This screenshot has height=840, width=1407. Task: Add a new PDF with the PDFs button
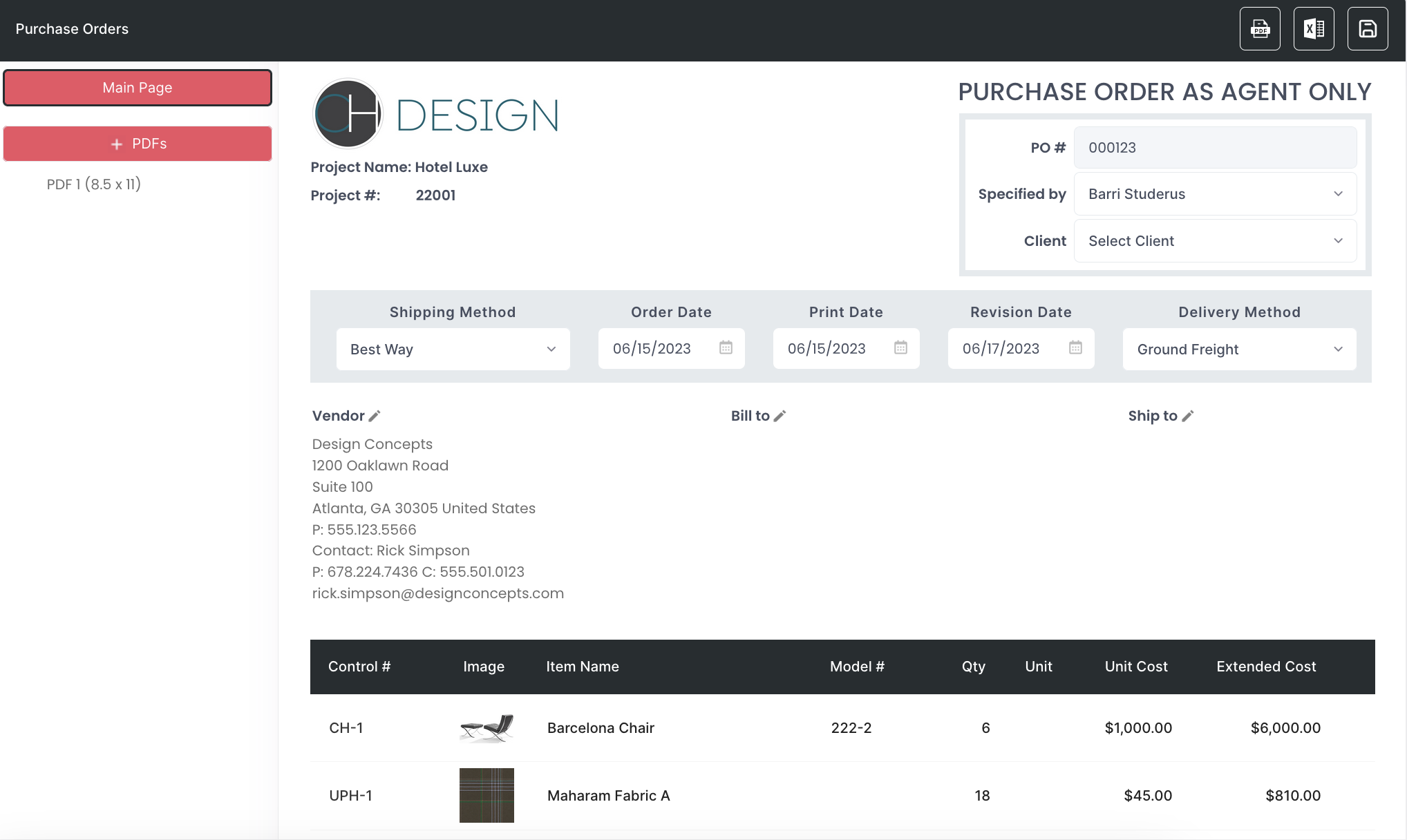click(x=138, y=144)
